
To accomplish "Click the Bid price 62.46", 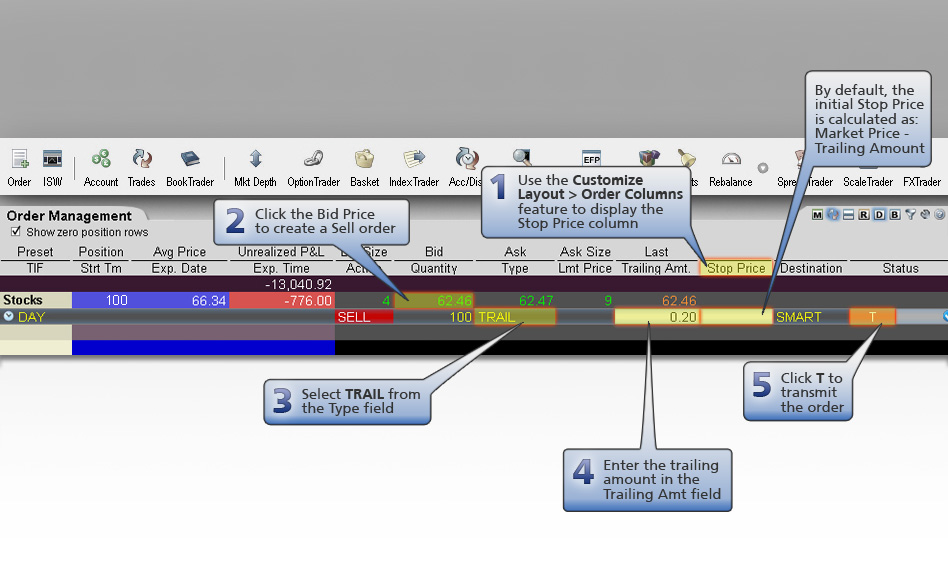I will (433, 301).
